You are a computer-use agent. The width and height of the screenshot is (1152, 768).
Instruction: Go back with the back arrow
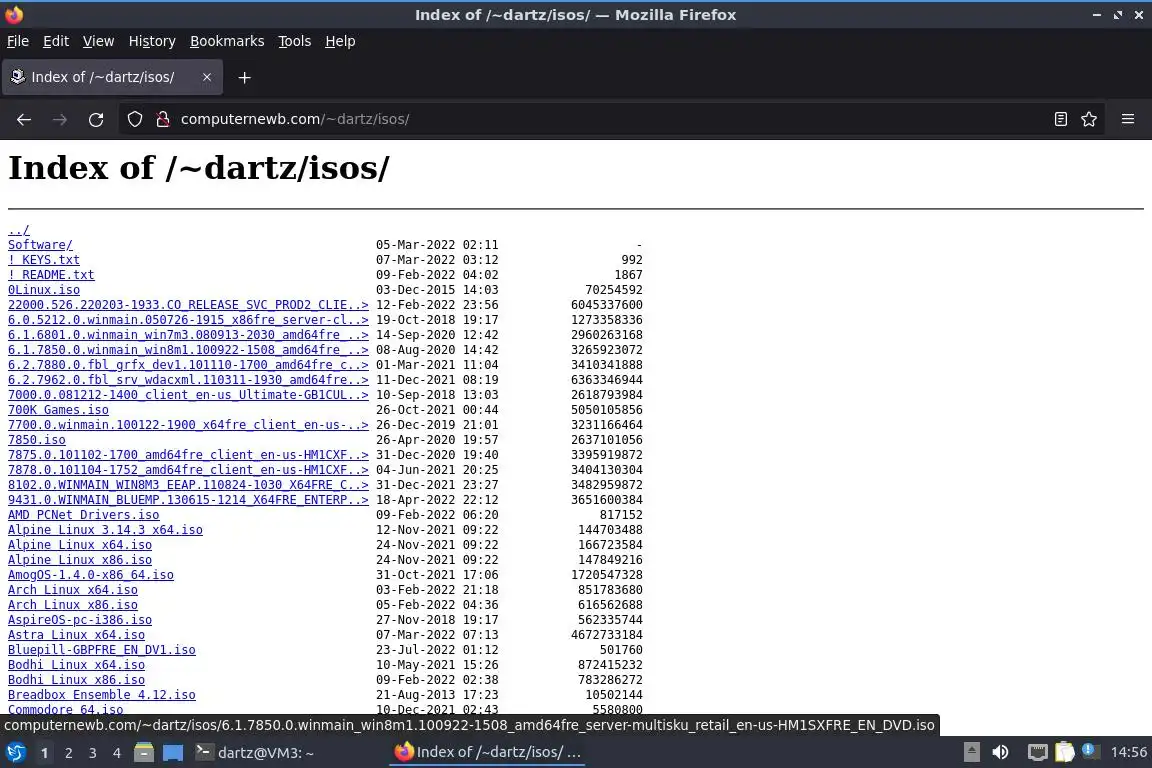click(24, 119)
